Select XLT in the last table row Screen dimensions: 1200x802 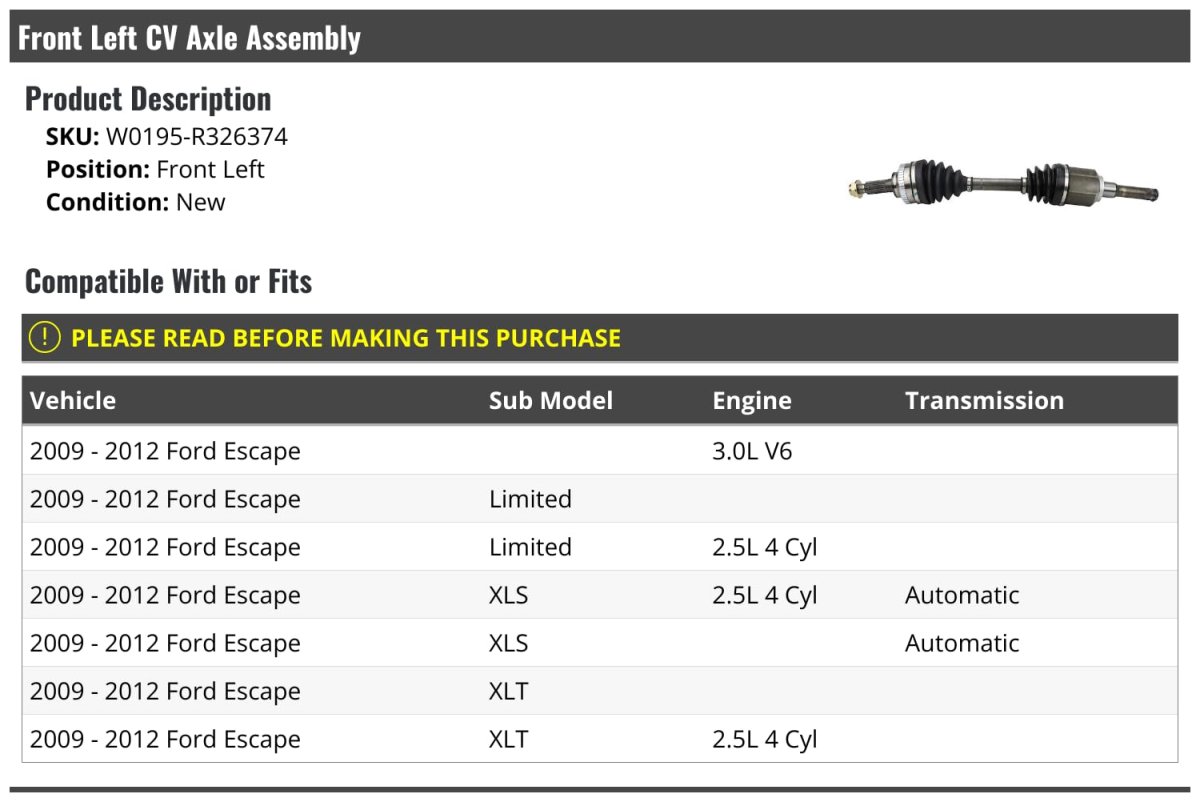click(x=508, y=739)
